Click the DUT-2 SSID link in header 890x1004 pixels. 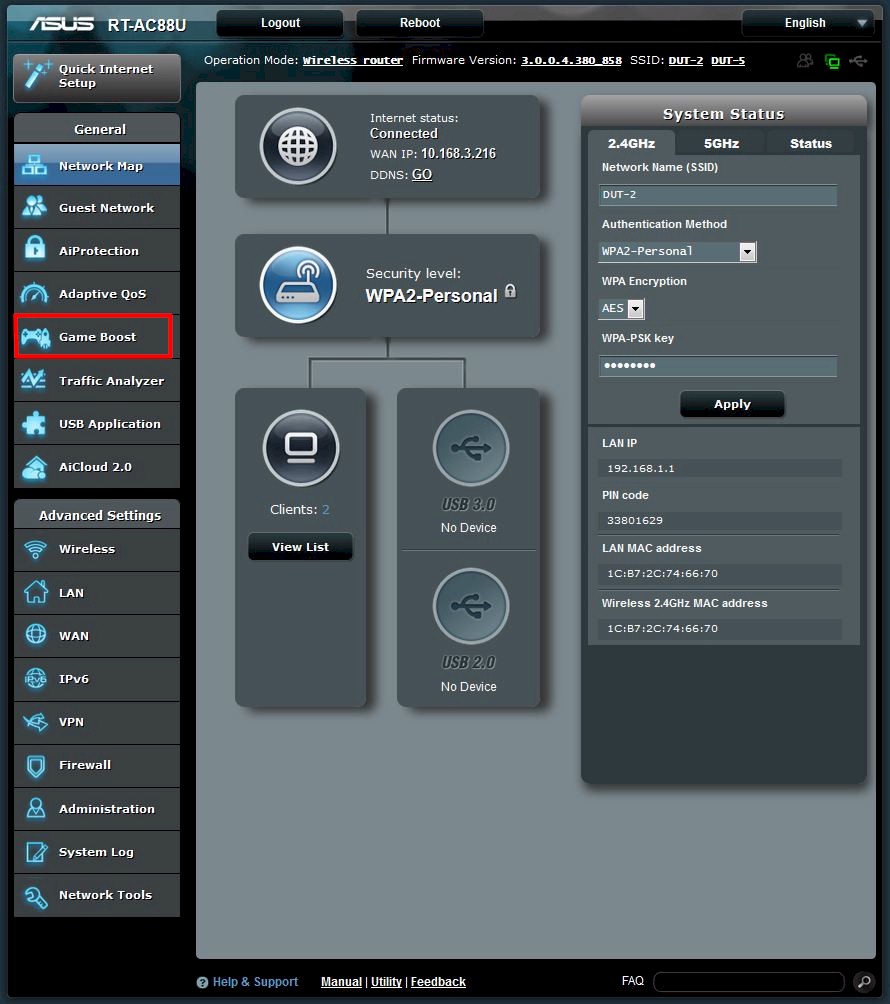[686, 60]
